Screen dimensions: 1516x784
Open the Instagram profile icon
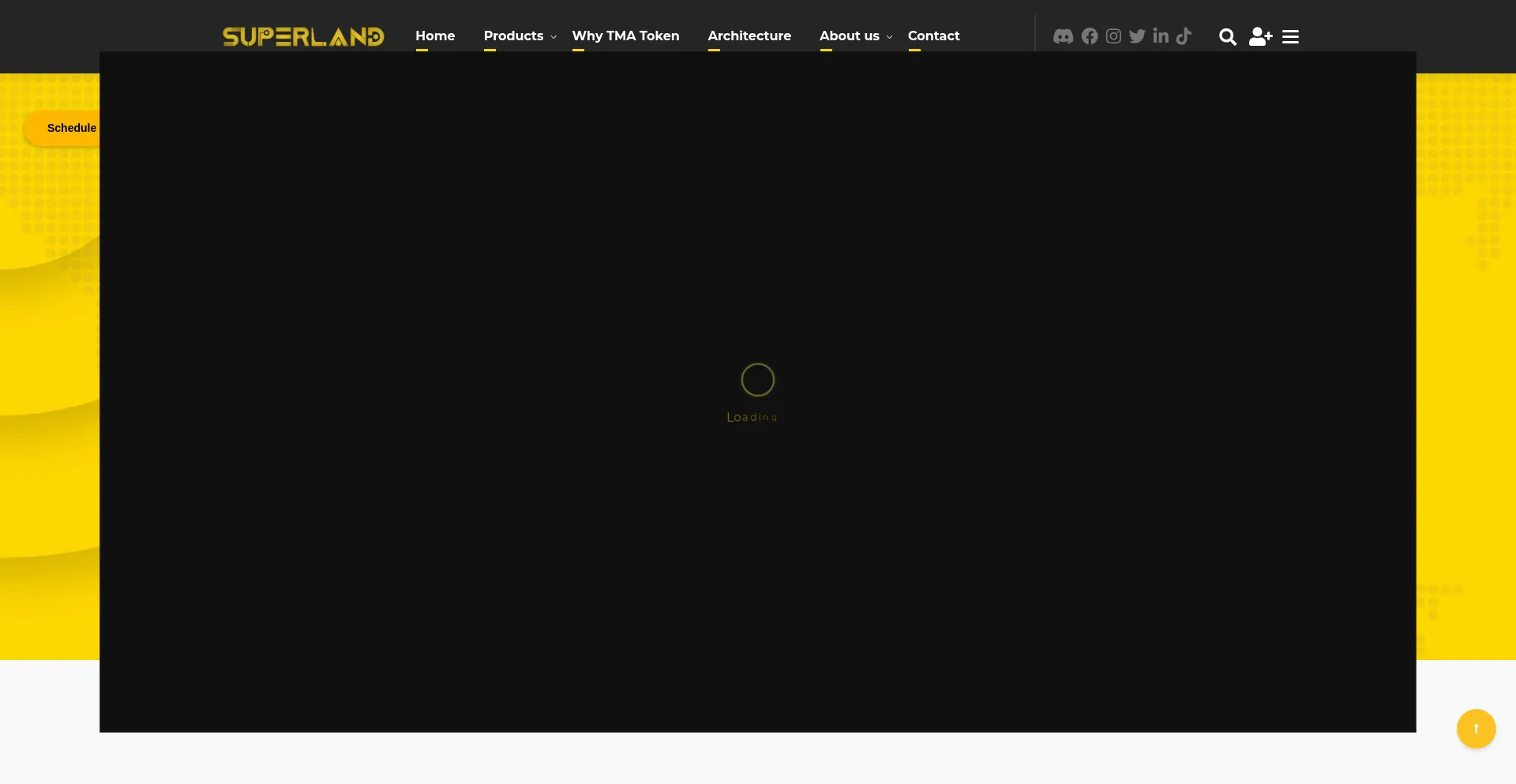tap(1113, 36)
